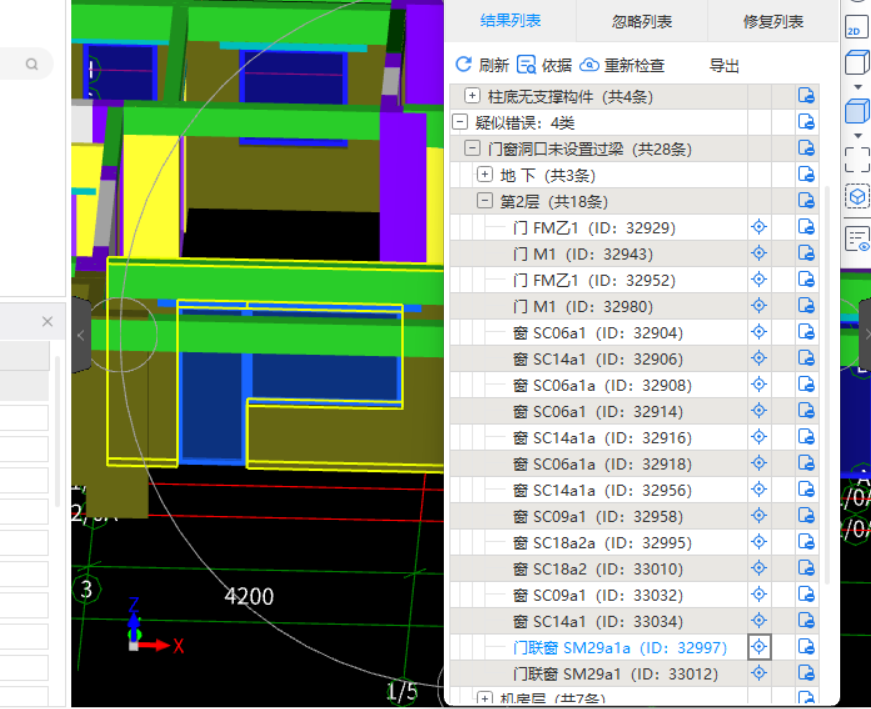The width and height of the screenshot is (871, 709).
Task: Switch to the 结果列表 tab
Action: 510,21
